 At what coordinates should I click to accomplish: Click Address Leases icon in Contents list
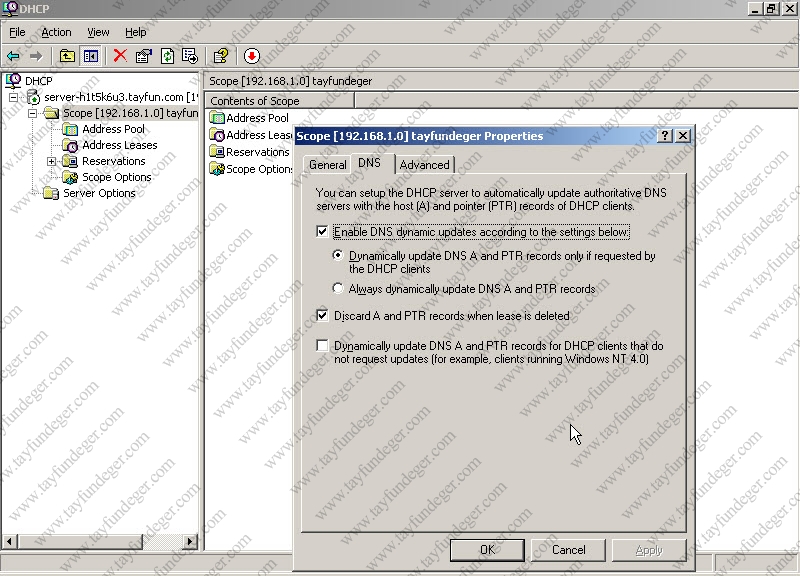pyautogui.click(x=217, y=135)
